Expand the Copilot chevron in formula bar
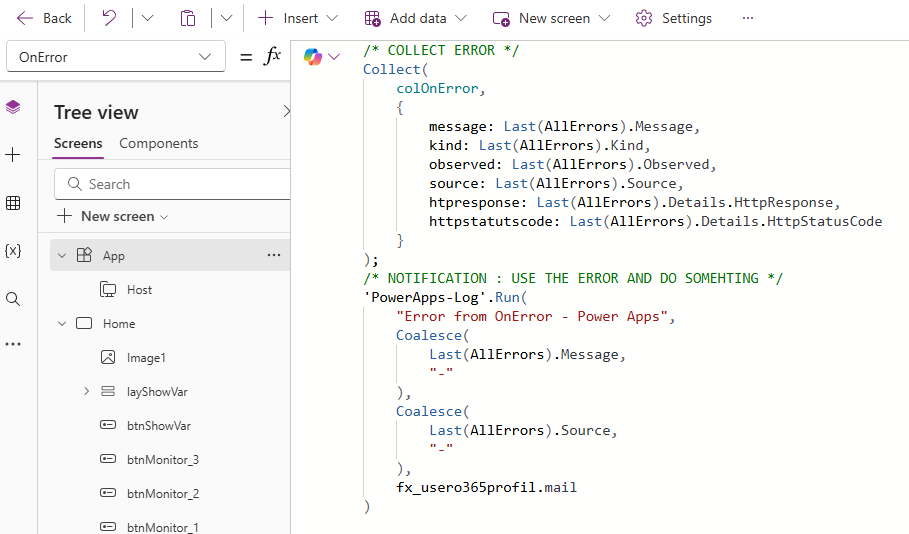 pyautogui.click(x=334, y=57)
